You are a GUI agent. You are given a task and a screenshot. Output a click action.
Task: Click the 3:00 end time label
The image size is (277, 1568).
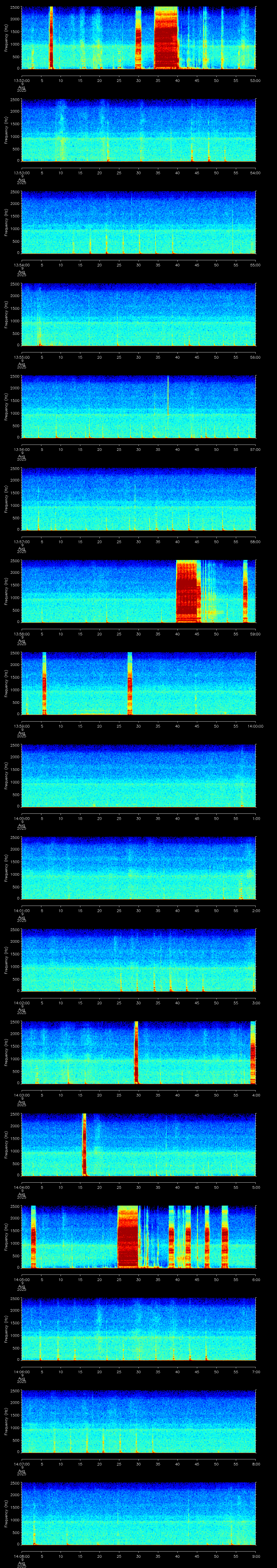pyautogui.click(x=256, y=1003)
